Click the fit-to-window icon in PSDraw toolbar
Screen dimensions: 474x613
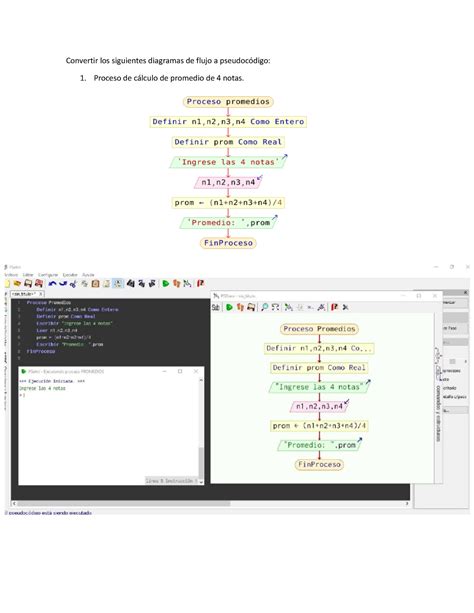[x=275, y=307]
